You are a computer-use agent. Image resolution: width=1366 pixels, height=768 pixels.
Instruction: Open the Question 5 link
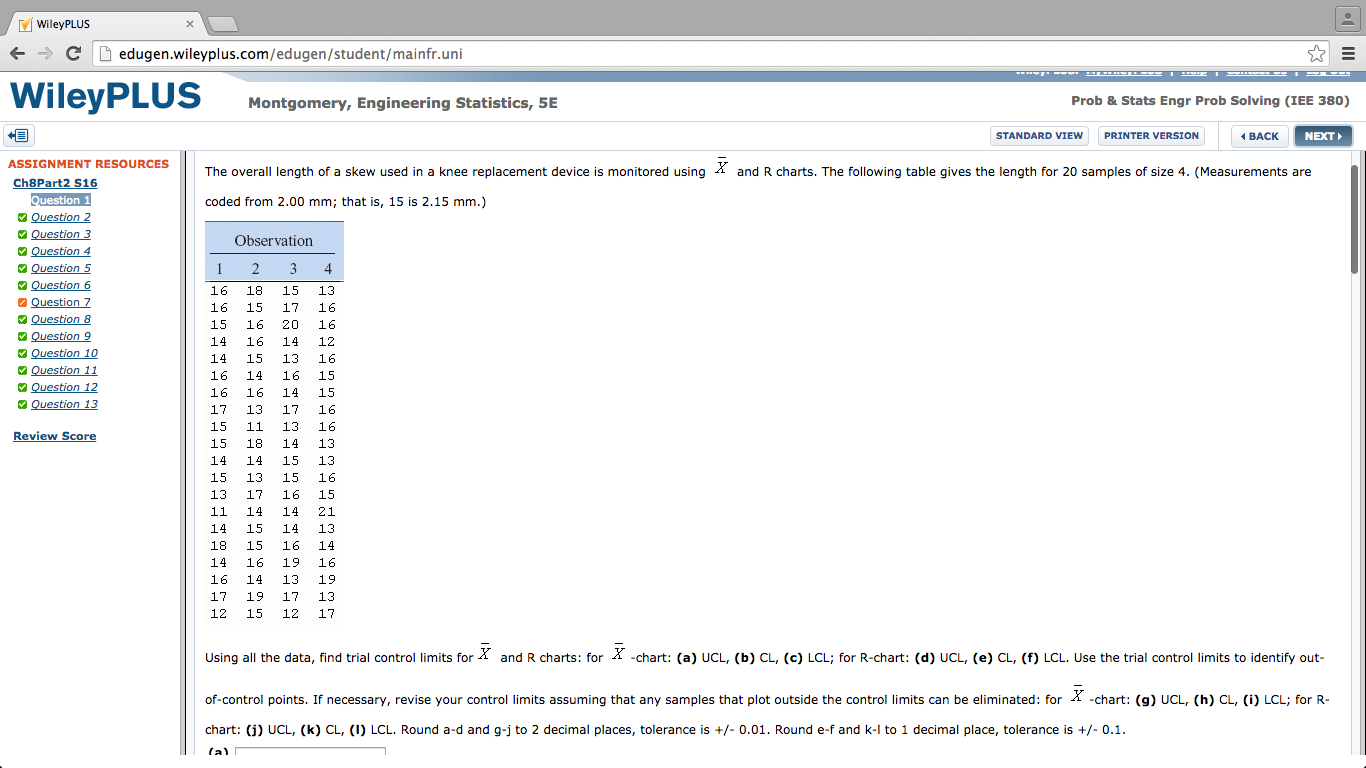tap(61, 268)
